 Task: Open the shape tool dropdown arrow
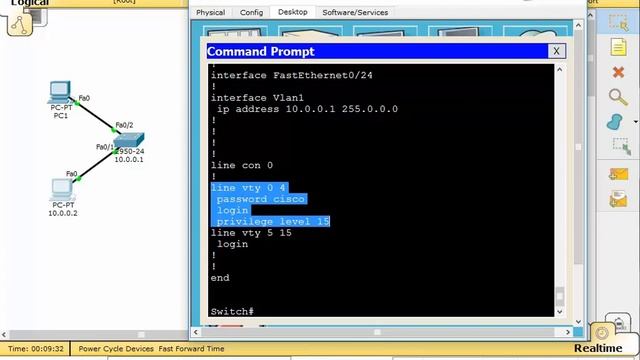coord(636,122)
